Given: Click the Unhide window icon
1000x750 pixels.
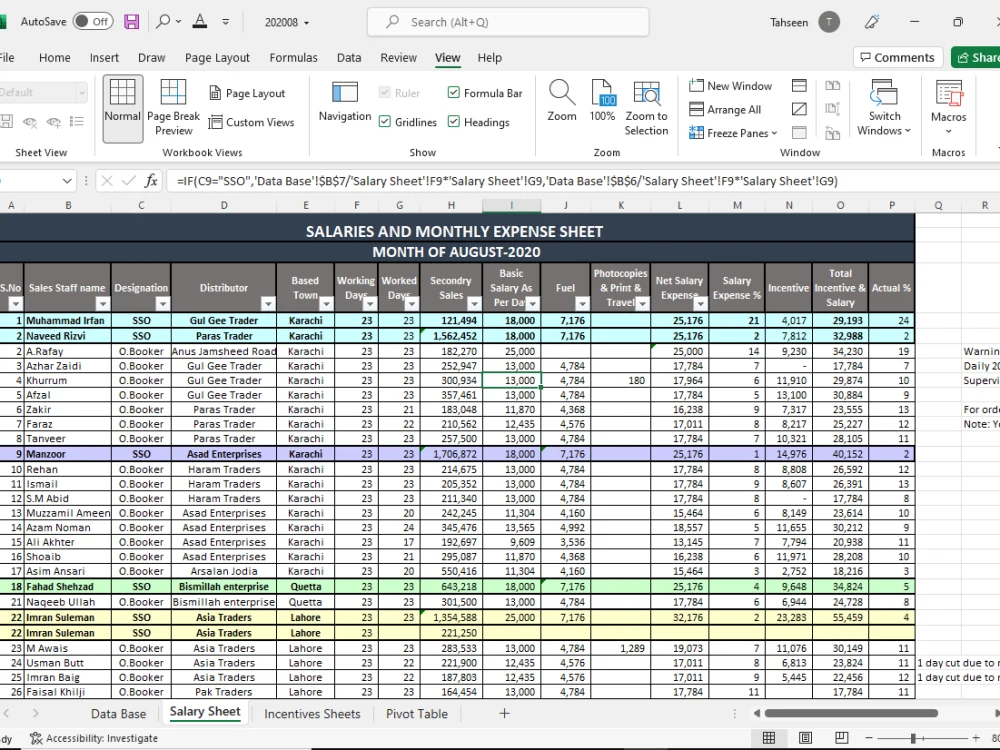Looking at the screenshot, I should click(799, 133).
